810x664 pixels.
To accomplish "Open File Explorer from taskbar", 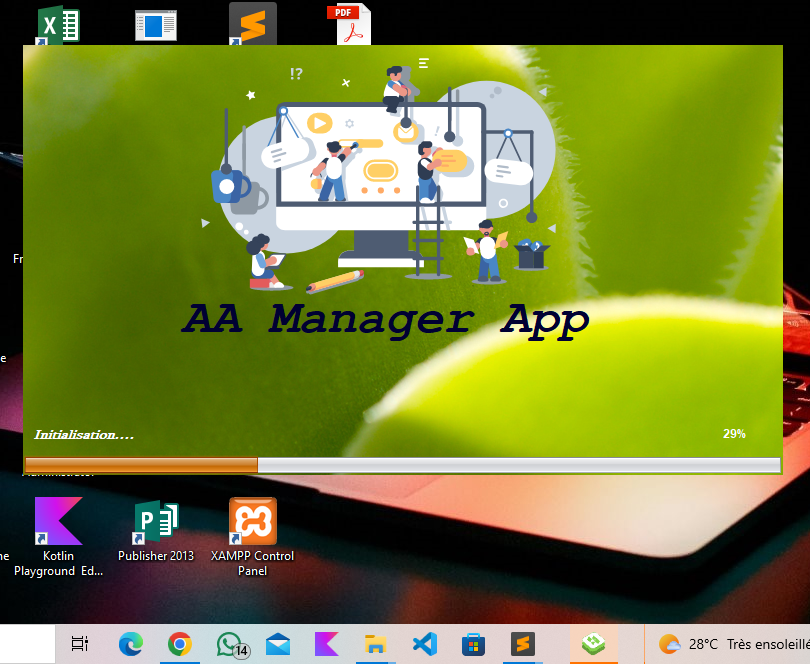I will [x=375, y=644].
